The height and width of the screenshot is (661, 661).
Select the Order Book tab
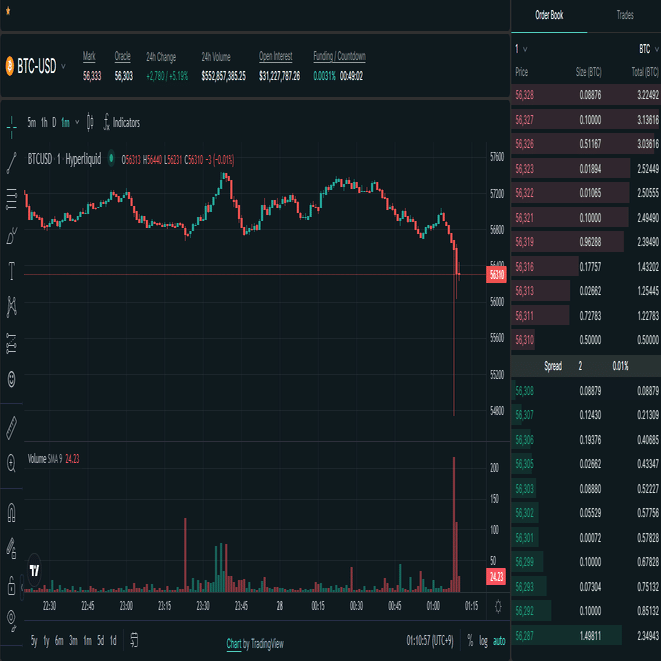click(549, 15)
